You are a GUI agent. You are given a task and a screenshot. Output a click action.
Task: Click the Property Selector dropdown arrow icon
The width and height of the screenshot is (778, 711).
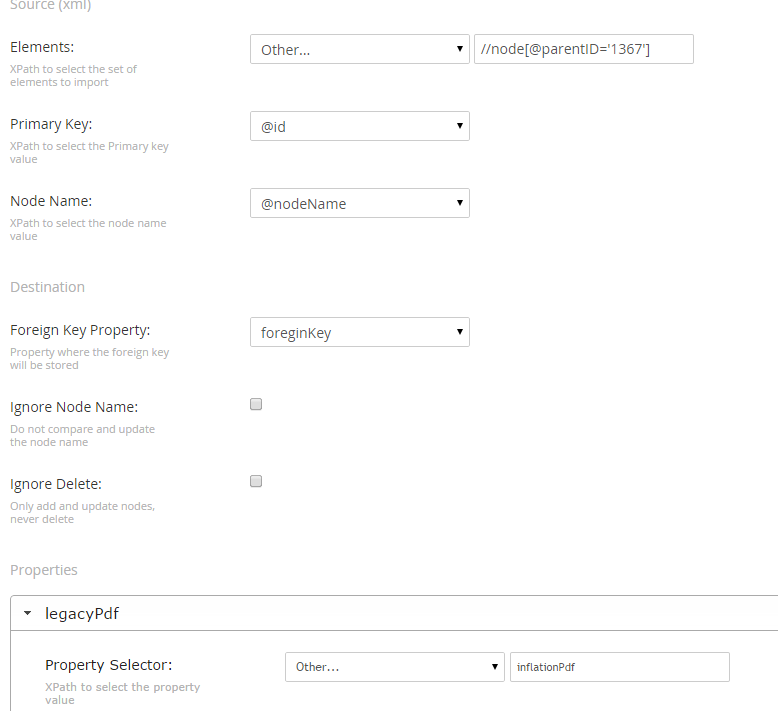point(494,666)
